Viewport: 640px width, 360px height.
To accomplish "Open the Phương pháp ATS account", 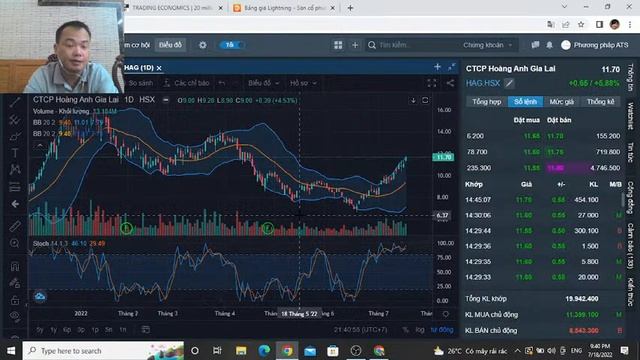I will coord(595,45).
